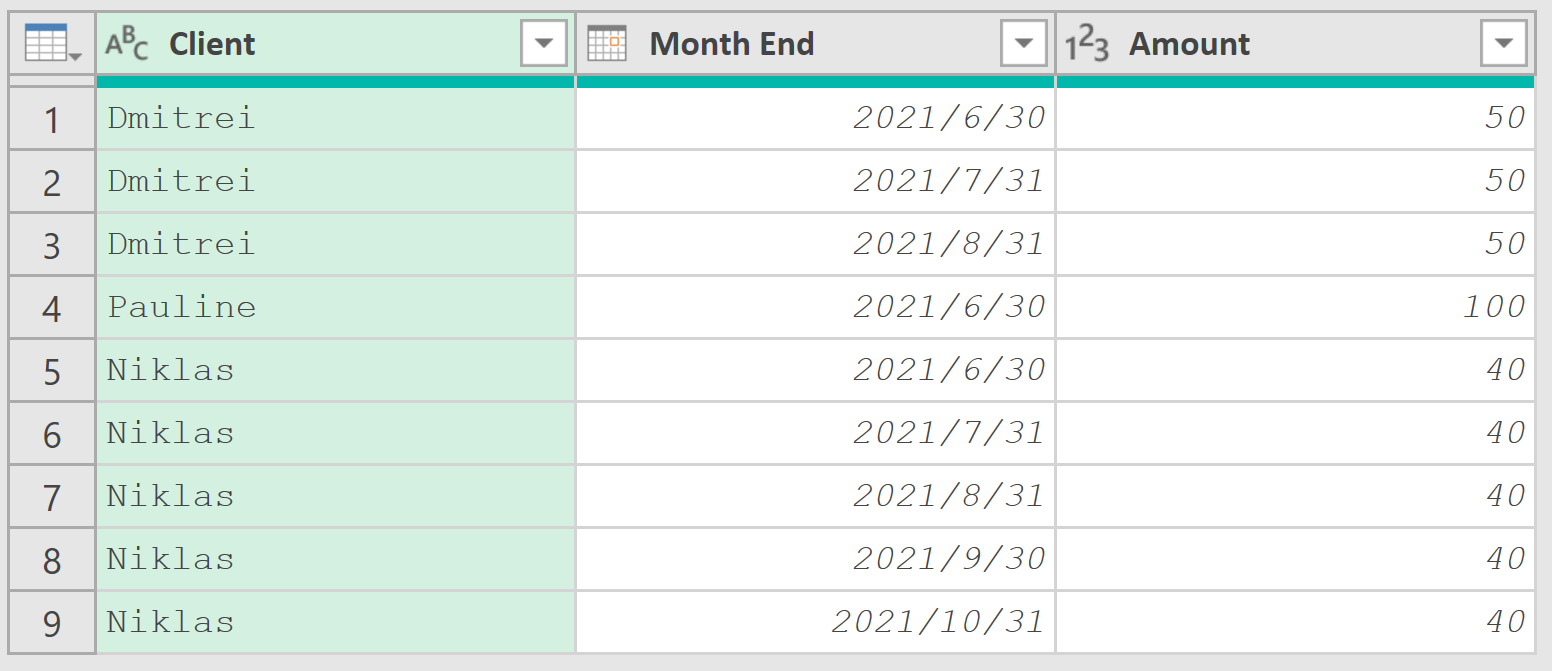This screenshot has height=671, width=1552.
Task: Open the table options icon in corner
Action: [x=53, y=44]
